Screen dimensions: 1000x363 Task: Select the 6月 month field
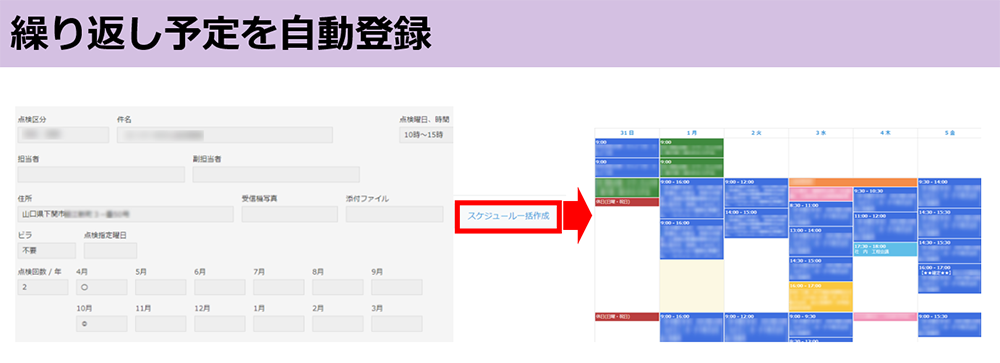(x=219, y=287)
